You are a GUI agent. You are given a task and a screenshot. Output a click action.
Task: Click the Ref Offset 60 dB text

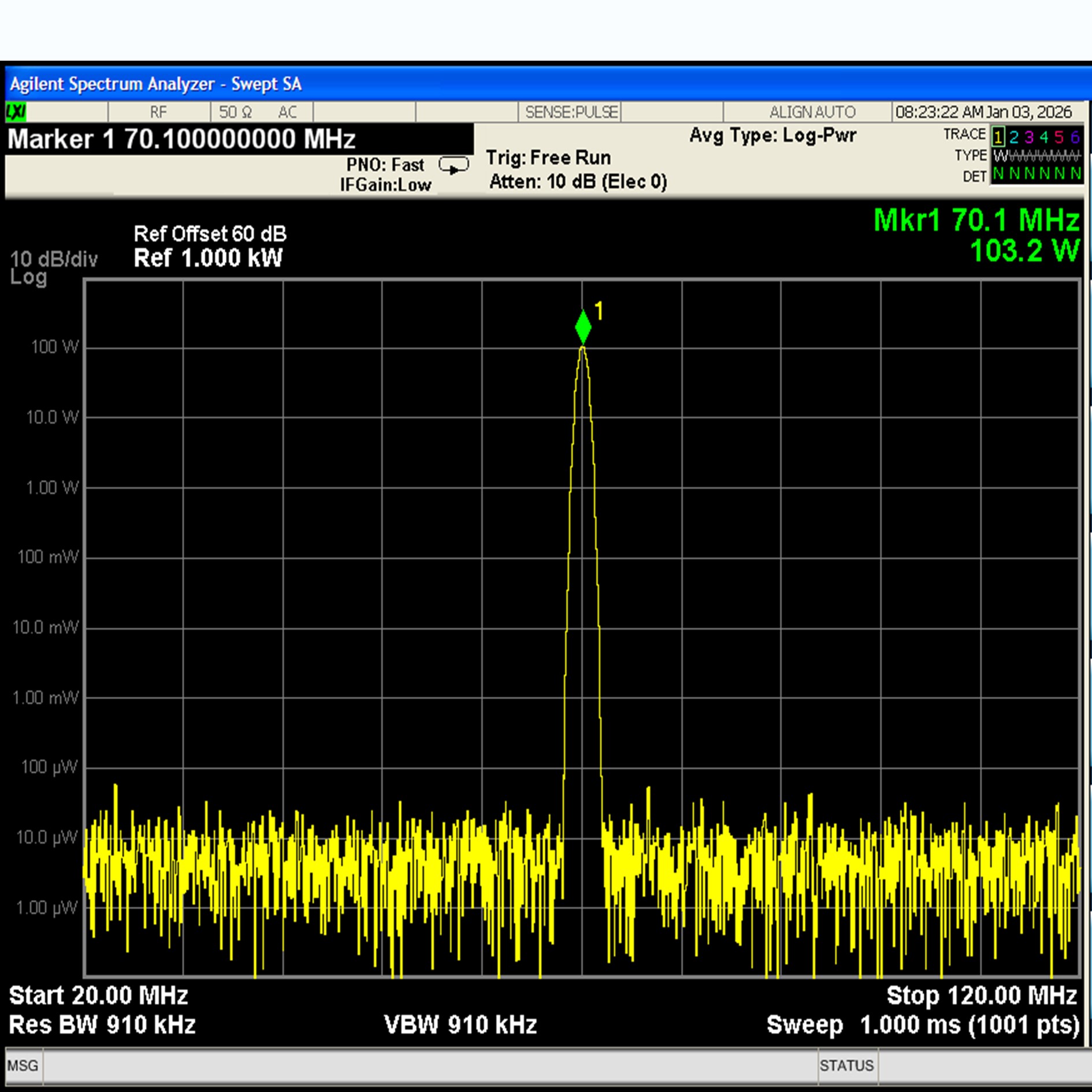pos(210,234)
